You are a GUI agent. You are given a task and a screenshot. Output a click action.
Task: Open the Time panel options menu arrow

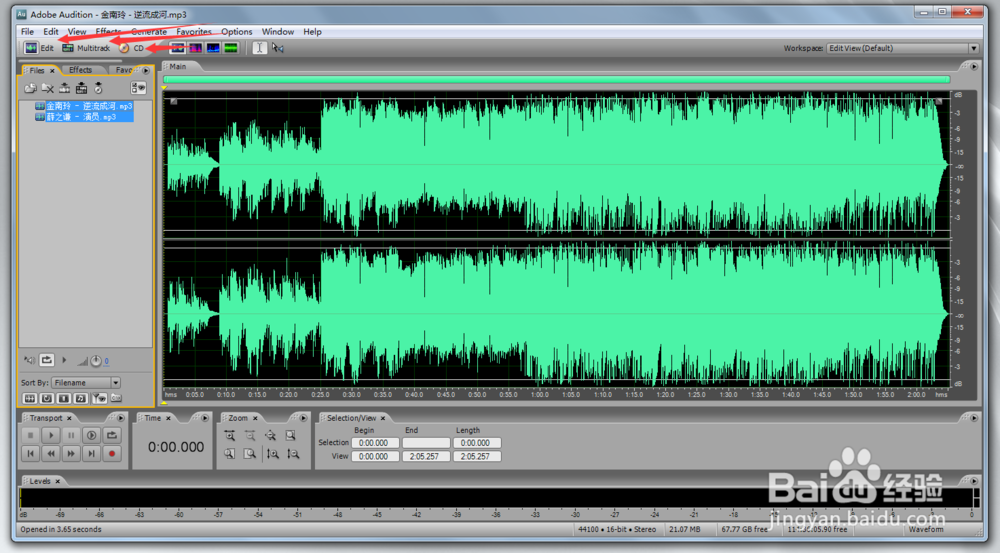coord(205,418)
